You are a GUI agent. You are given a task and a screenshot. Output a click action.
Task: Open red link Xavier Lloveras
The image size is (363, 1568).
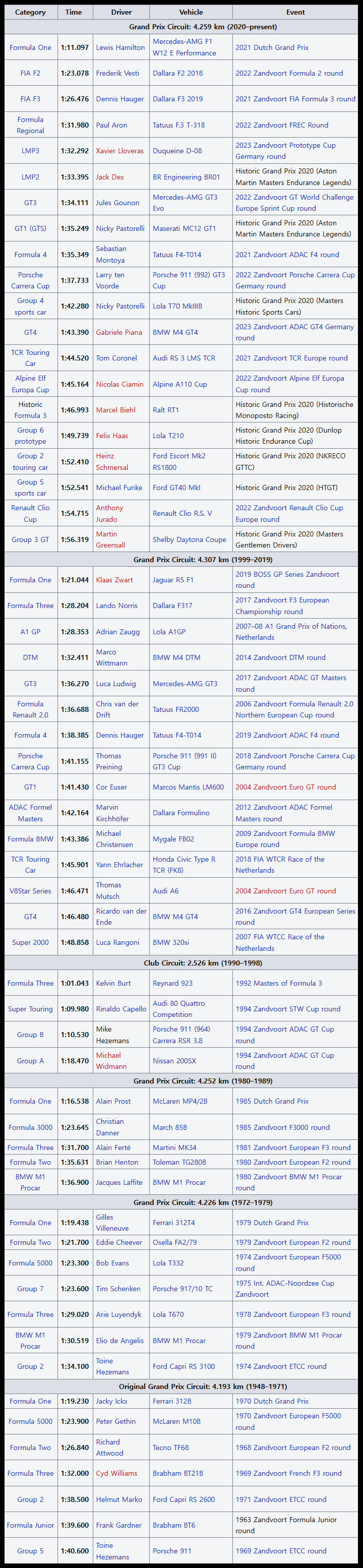(x=119, y=151)
